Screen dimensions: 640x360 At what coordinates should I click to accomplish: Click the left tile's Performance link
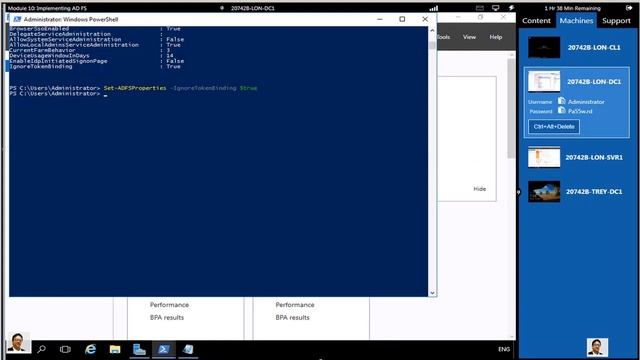[169, 305]
